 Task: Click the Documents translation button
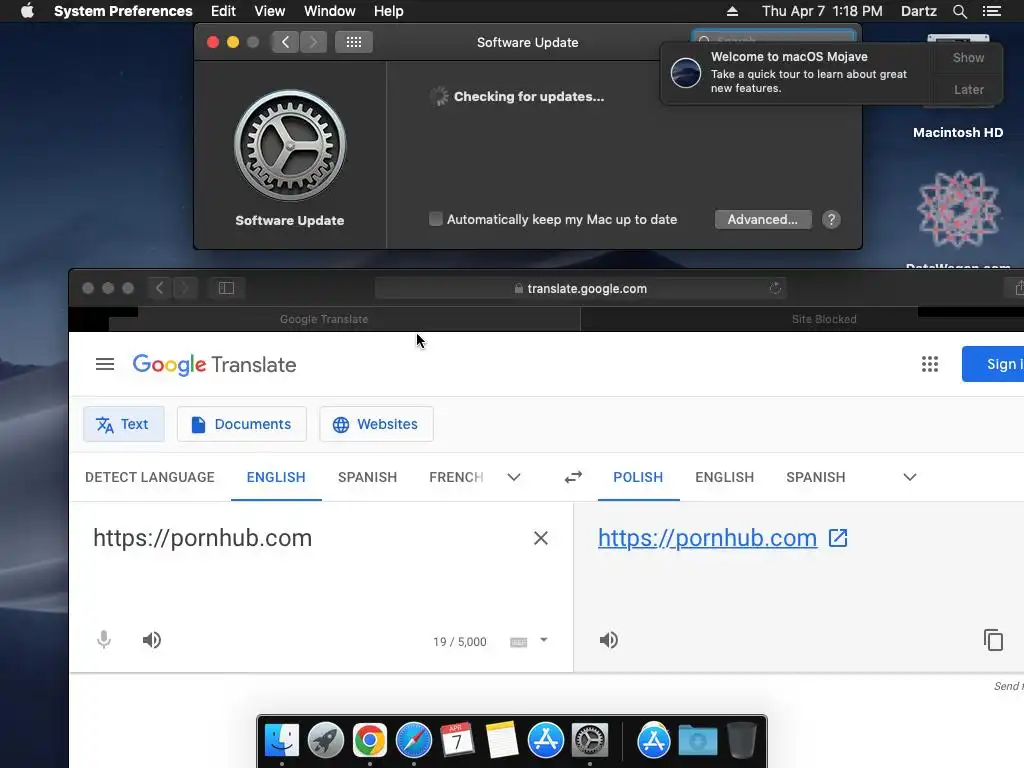pos(242,424)
